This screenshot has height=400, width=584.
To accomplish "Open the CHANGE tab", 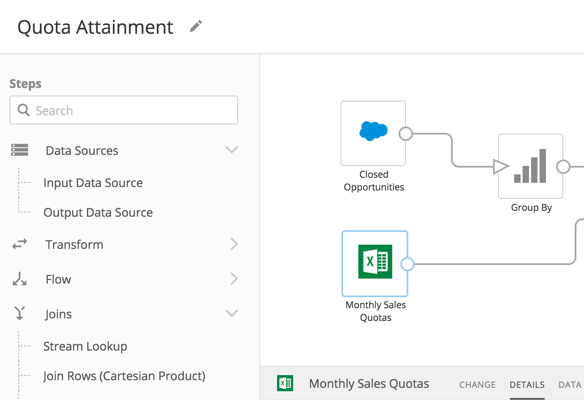I will [x=477, y=384].
